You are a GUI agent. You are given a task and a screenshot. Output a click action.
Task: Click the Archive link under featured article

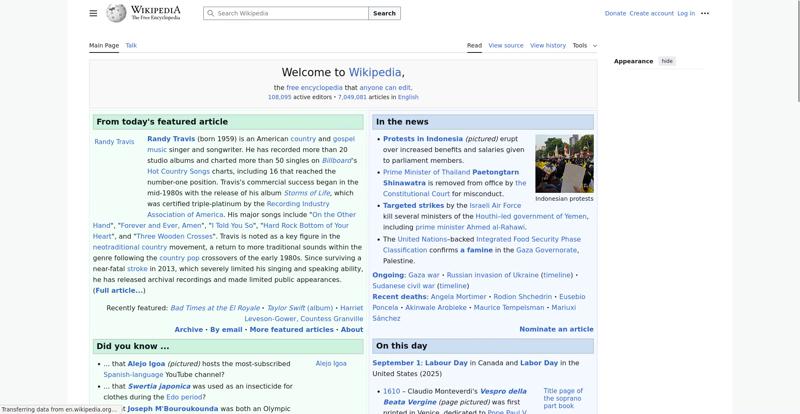[x=188, y=330]
